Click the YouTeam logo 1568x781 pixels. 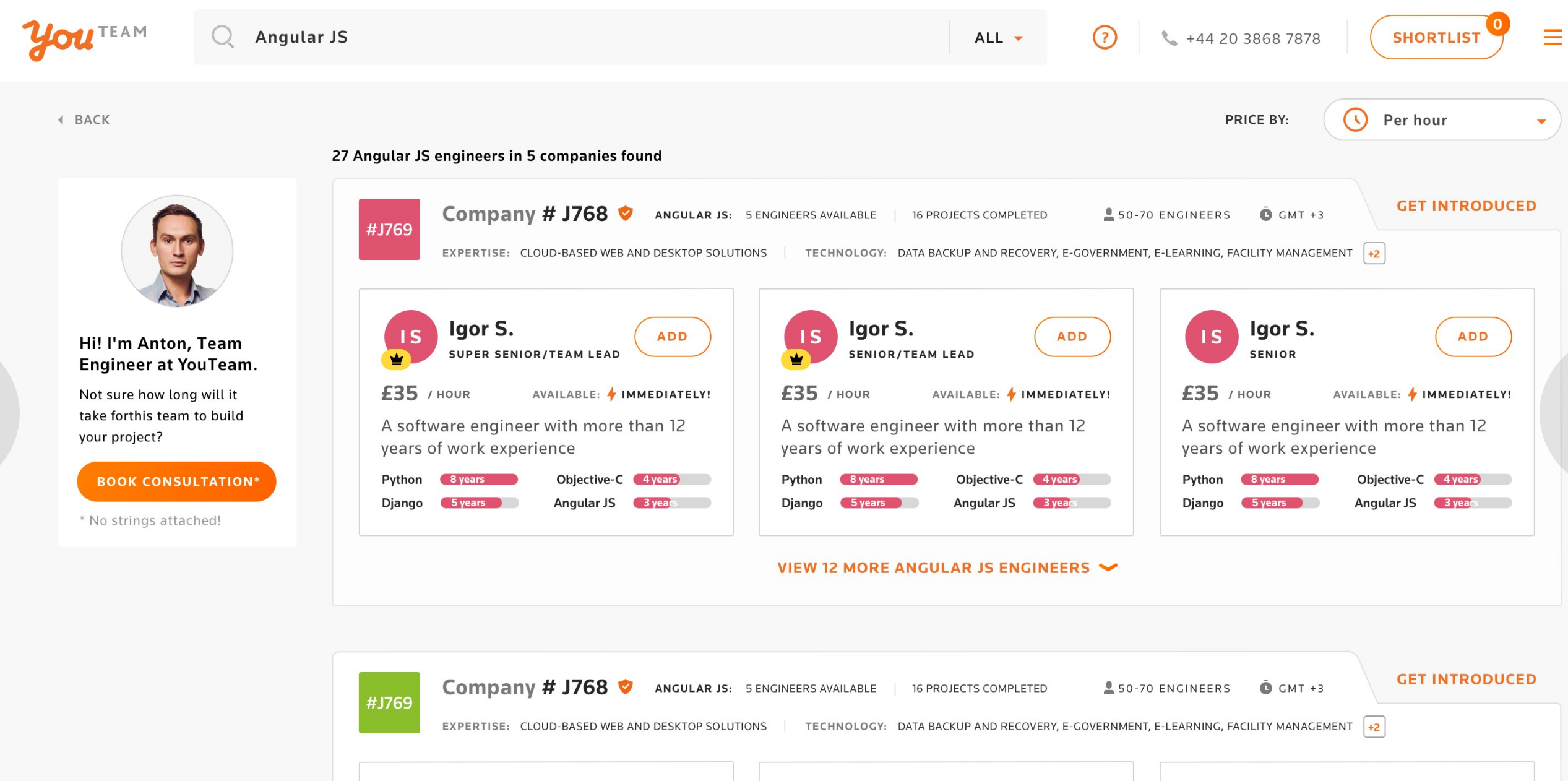[85, 40]
